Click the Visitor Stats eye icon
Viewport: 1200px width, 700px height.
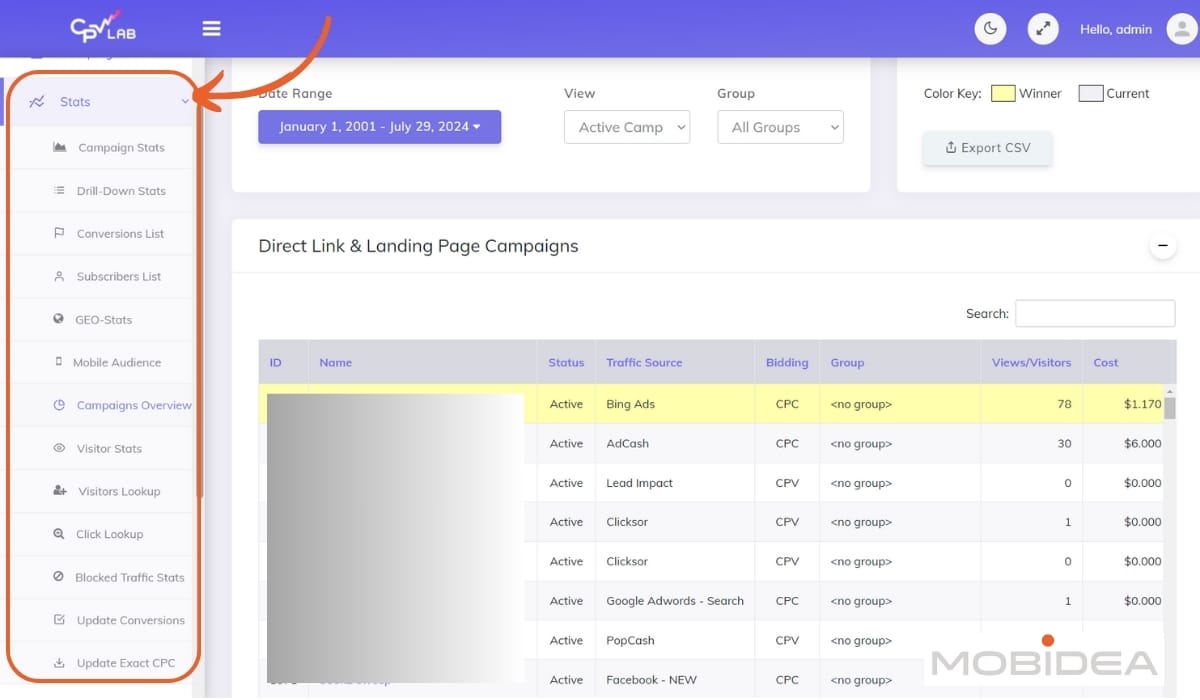[59, 448]
